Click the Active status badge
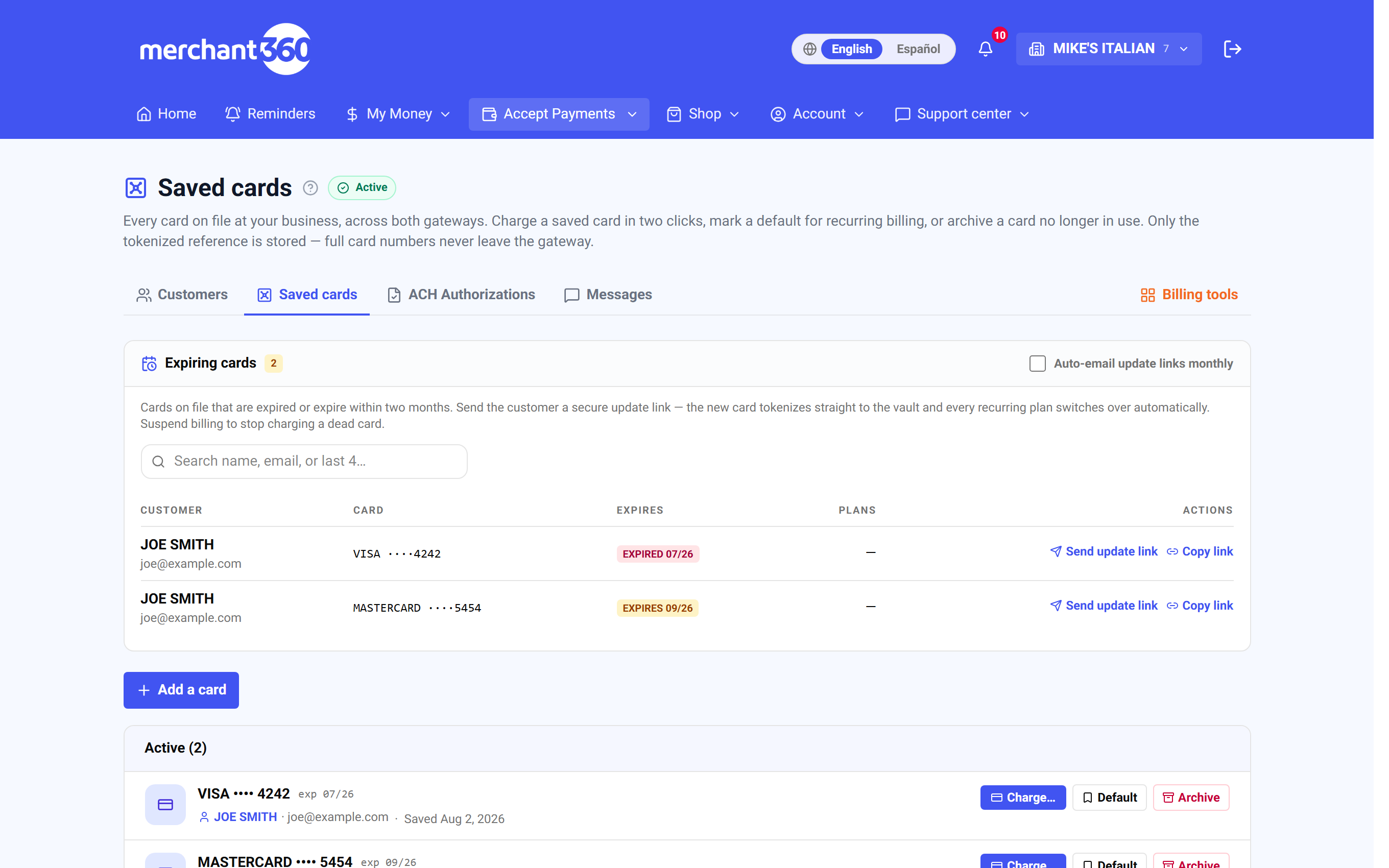The height and width of the screenshot is (868, 1389). point(362,188)
